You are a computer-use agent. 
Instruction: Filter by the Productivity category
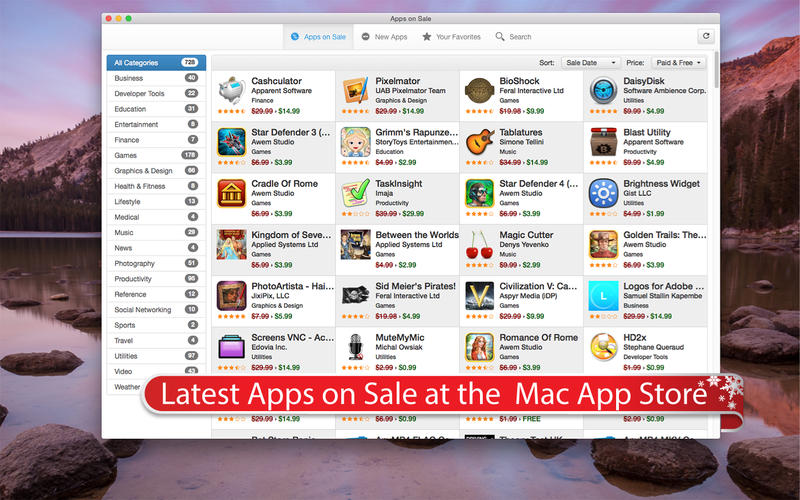155,279
